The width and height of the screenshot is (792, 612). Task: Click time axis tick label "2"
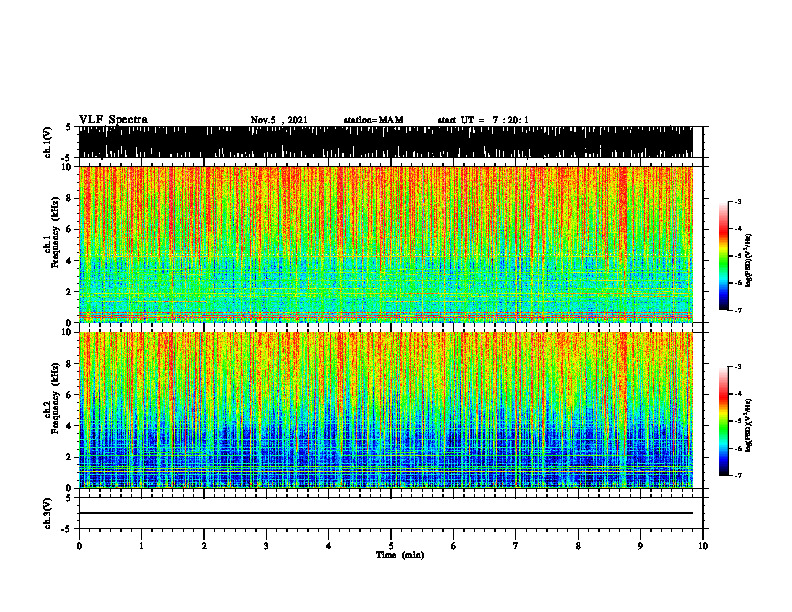(x=204, y=546)
